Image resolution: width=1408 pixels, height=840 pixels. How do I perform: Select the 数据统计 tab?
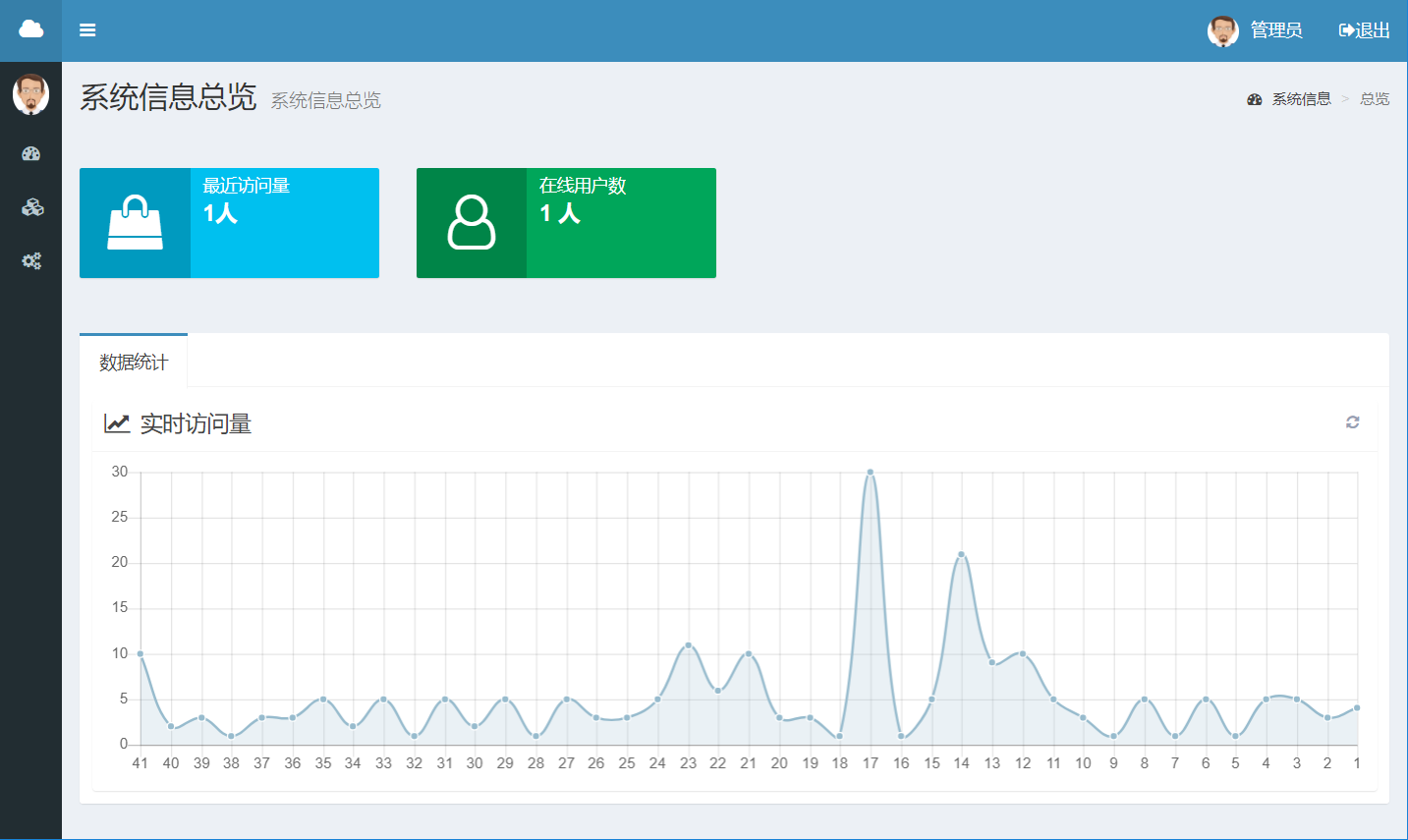point(134,362)
